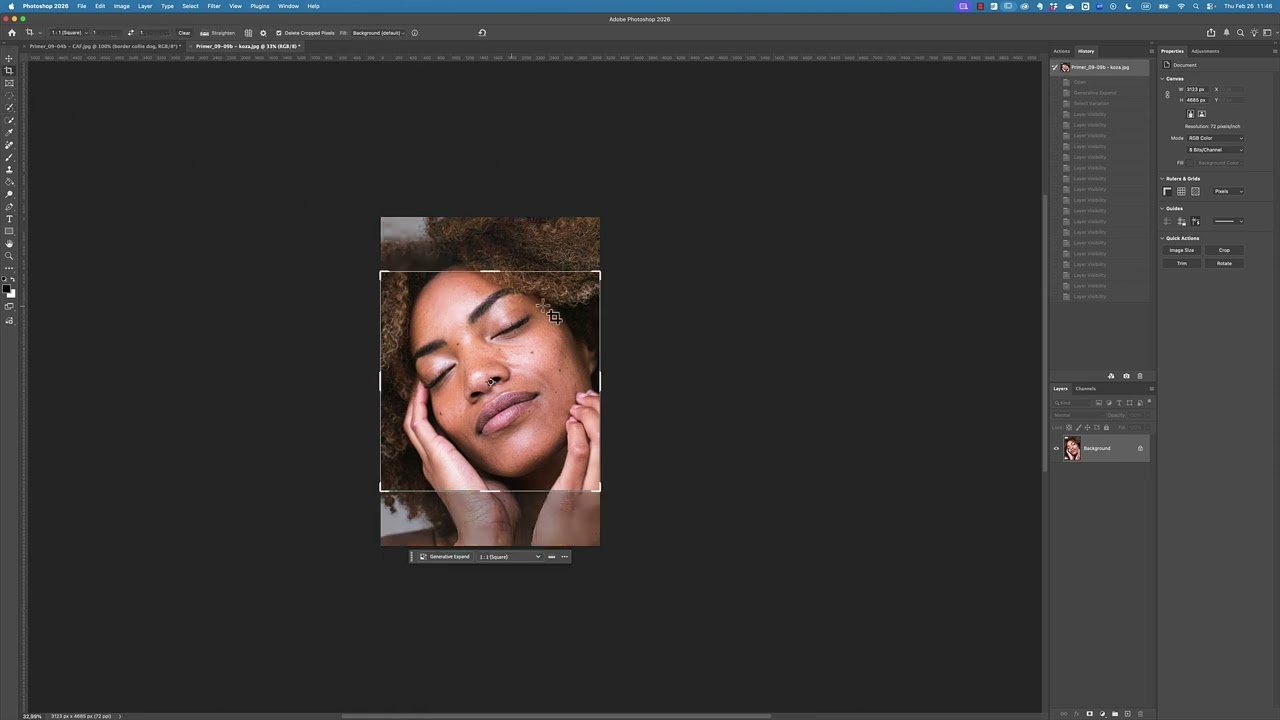Swap crop width and height values

(130, 33)
